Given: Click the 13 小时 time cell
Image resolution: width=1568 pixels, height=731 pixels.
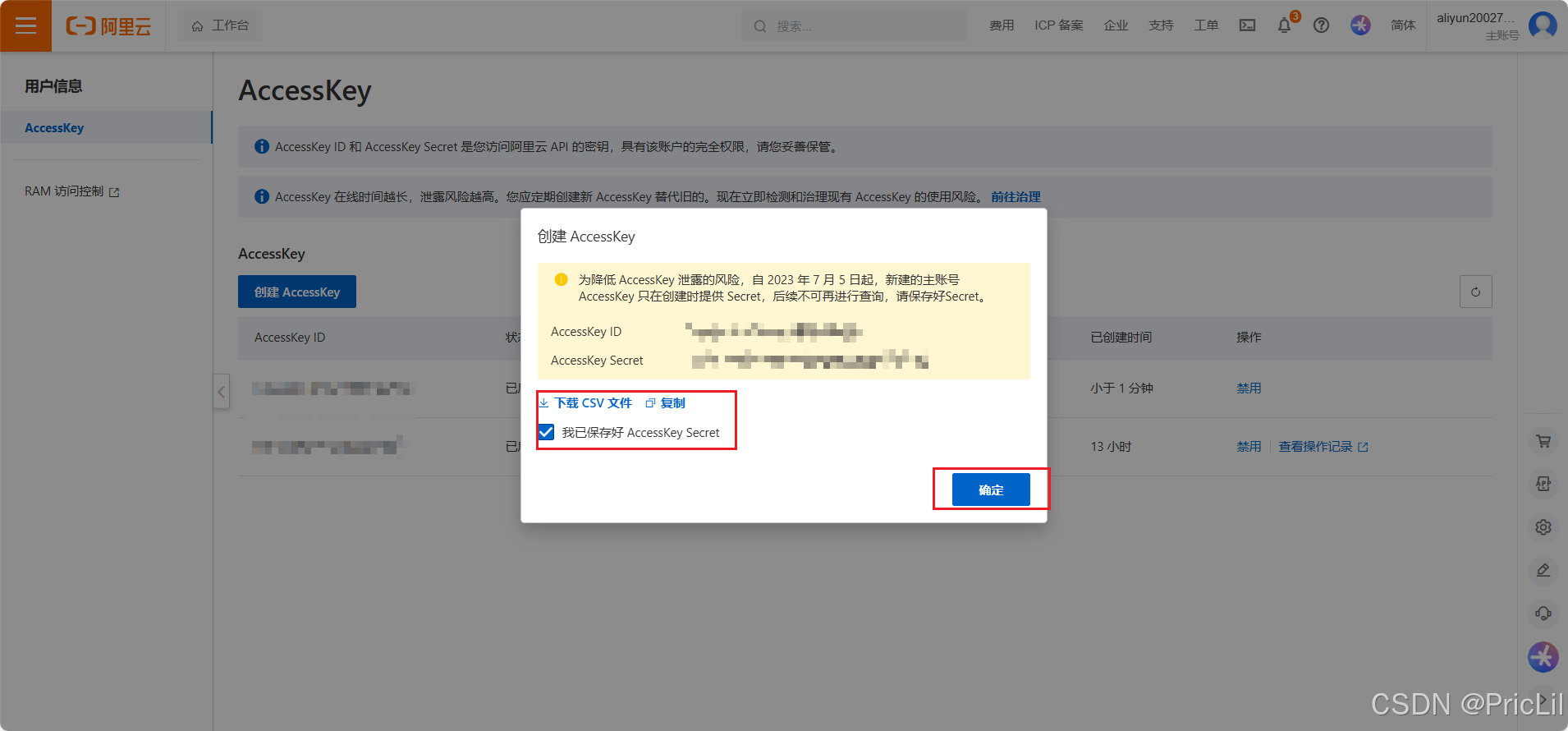Looking at the screenshot, I should 1111,446.
